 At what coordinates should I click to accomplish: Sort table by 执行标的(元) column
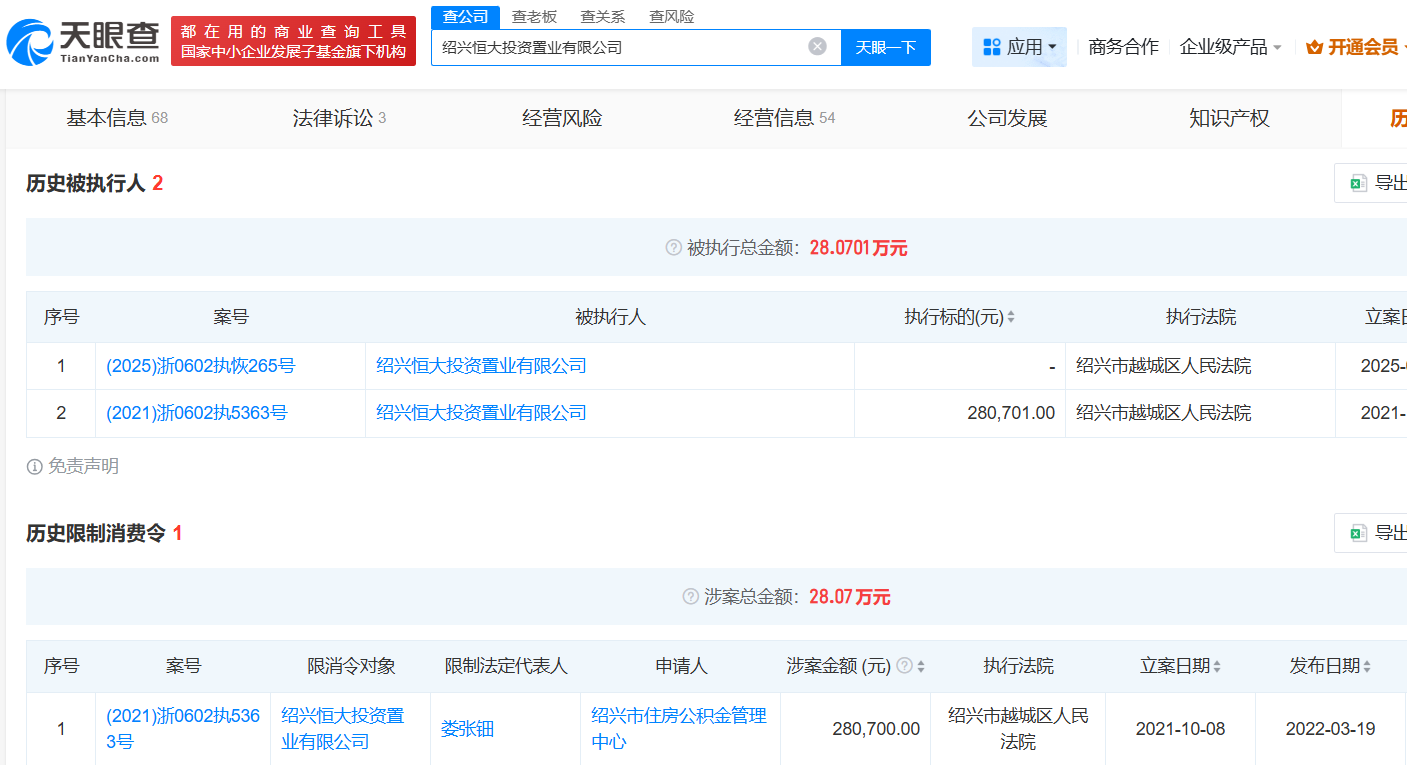click(x=1011, y=317)
